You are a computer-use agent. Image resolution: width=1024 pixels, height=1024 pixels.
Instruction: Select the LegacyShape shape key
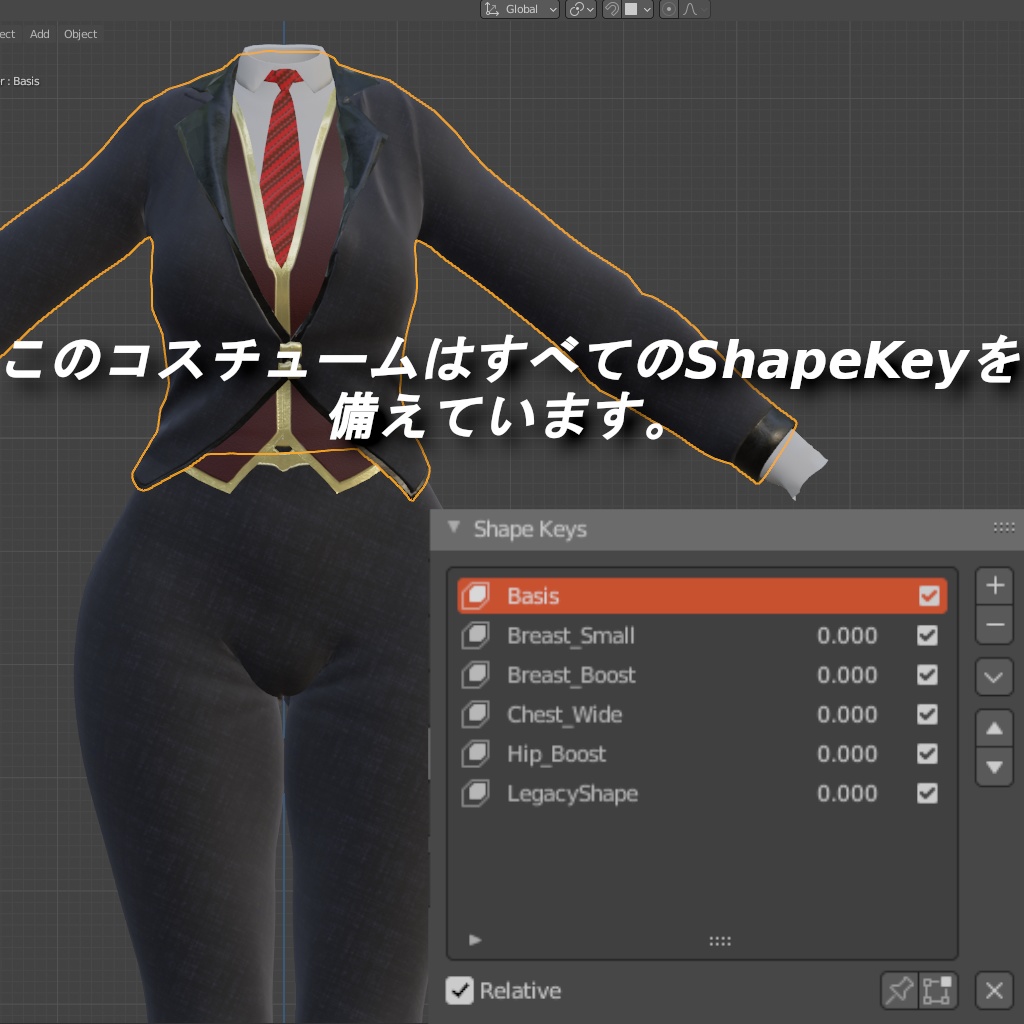click(x=702, y=793)
